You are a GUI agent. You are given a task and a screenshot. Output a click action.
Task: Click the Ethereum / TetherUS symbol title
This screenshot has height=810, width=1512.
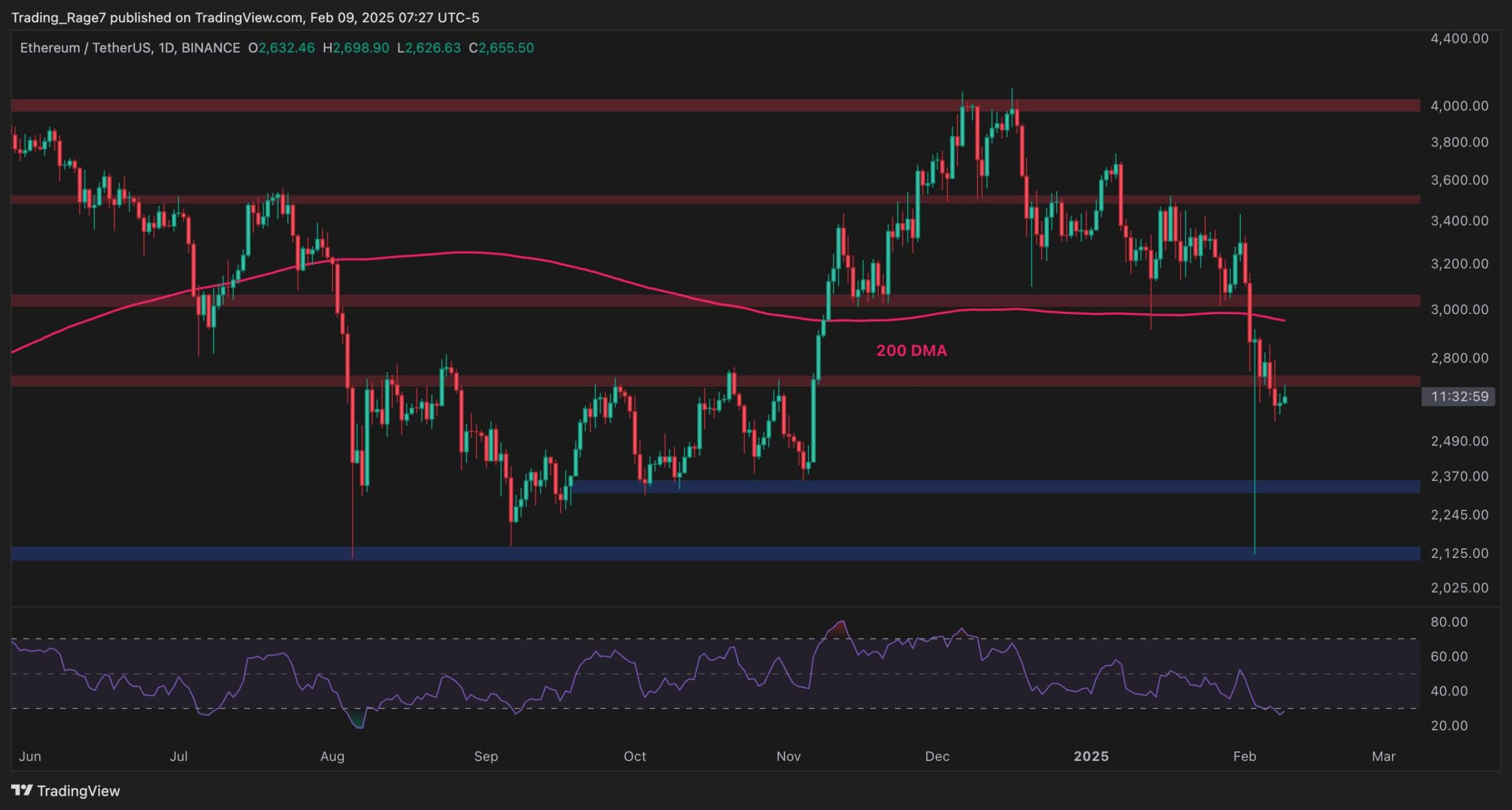[85, 48]
